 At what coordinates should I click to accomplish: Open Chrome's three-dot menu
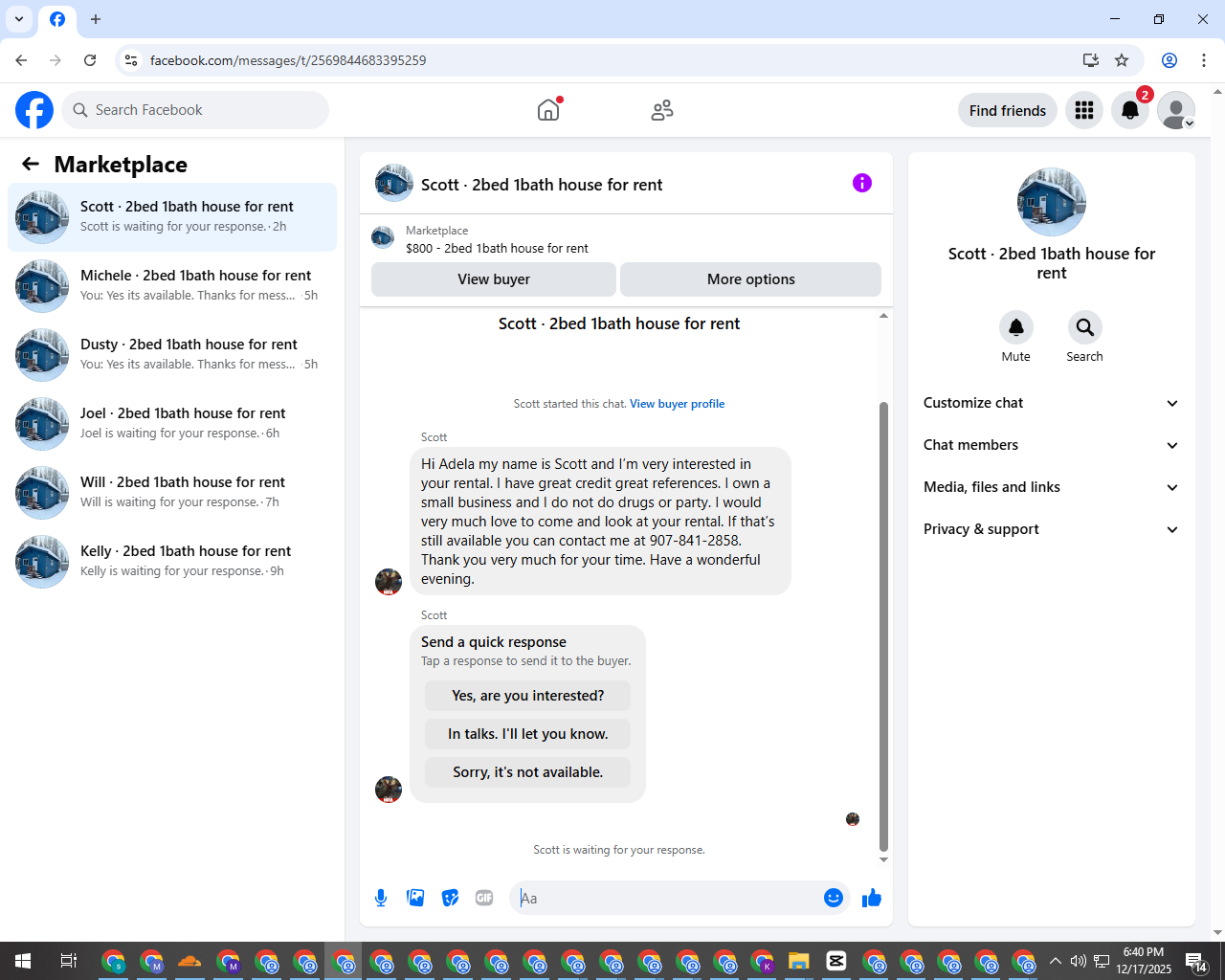pyautogui.click(x=1204, y=60)
